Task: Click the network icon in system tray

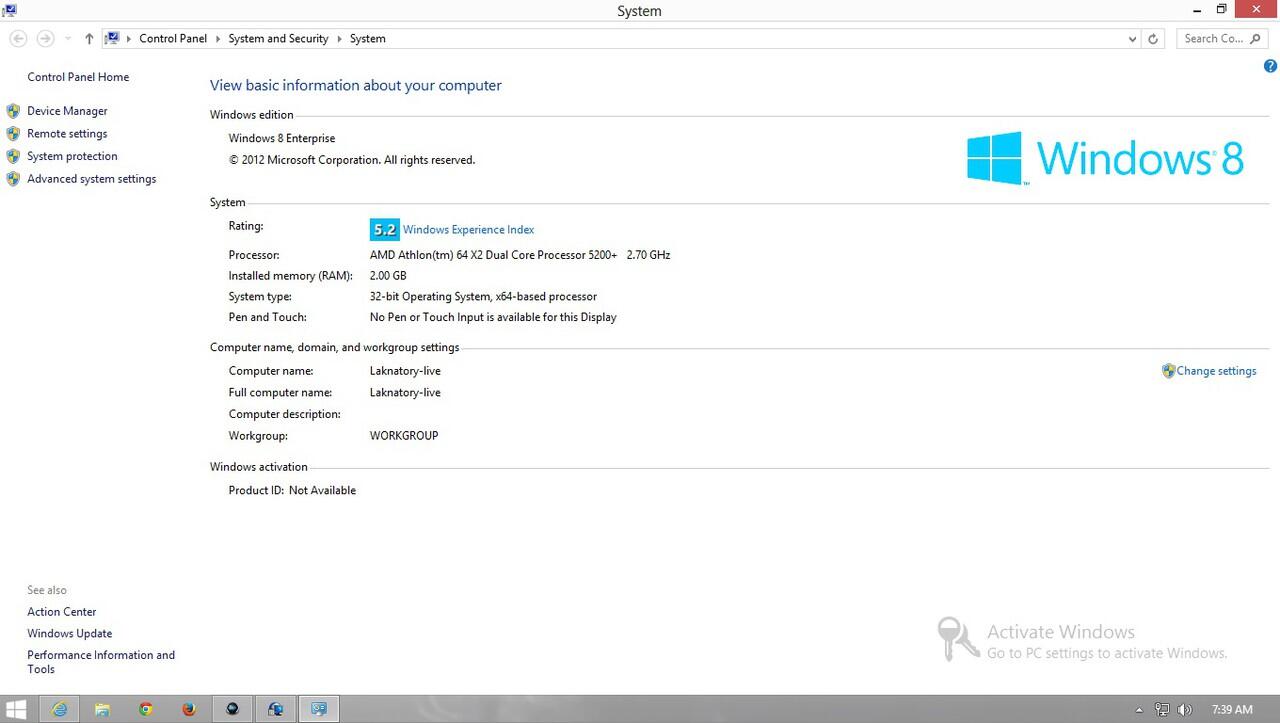Action: (1162, 710)
